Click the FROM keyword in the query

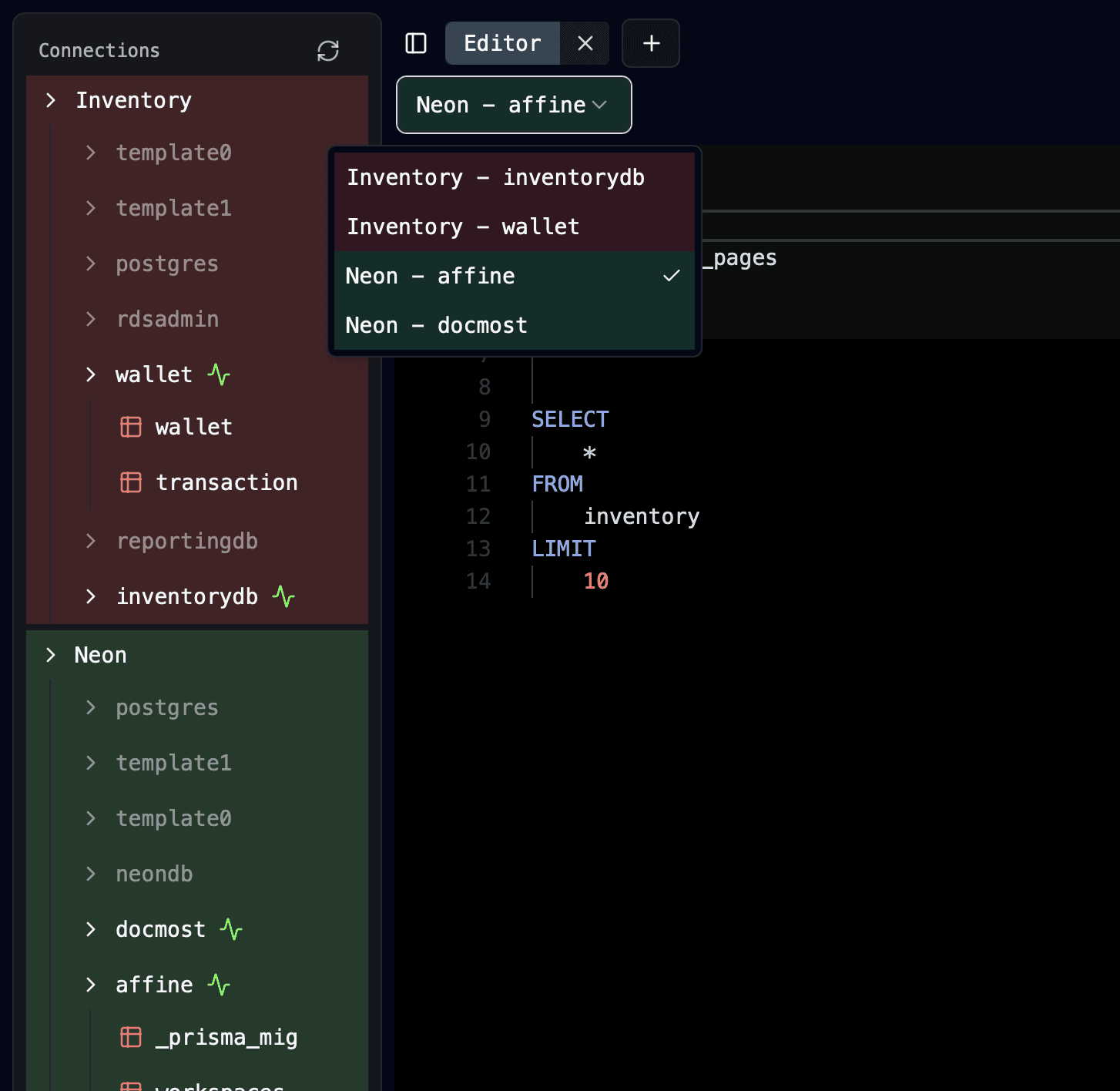point(557,484)
